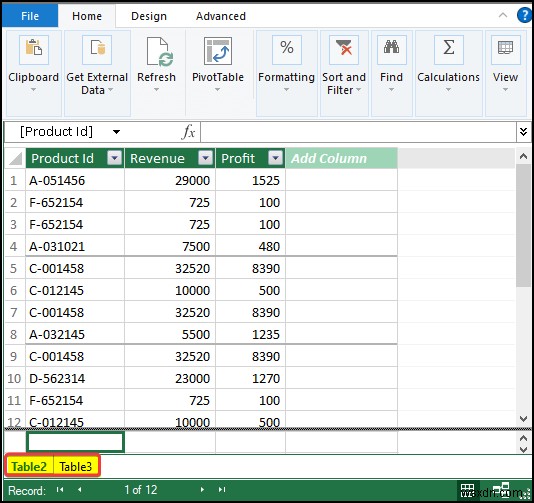The image size is (534, 503).
Task: Open Help with the question mark icon
Action: (525, 15)
